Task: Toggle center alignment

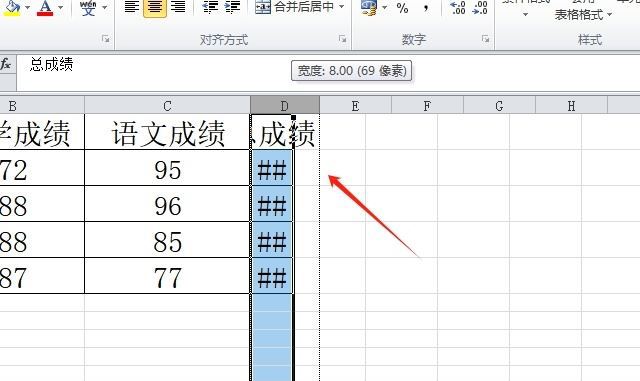Action: click(x=155, y=7)
